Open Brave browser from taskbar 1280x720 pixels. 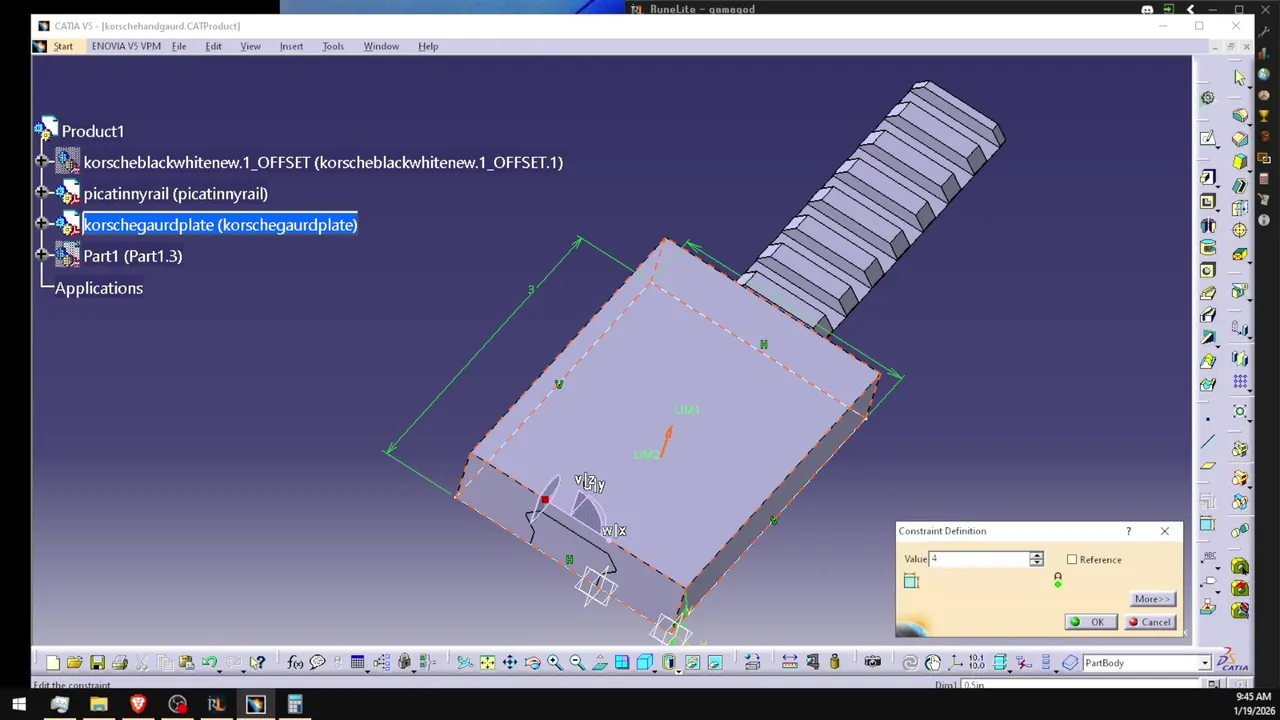click(138, 705)
